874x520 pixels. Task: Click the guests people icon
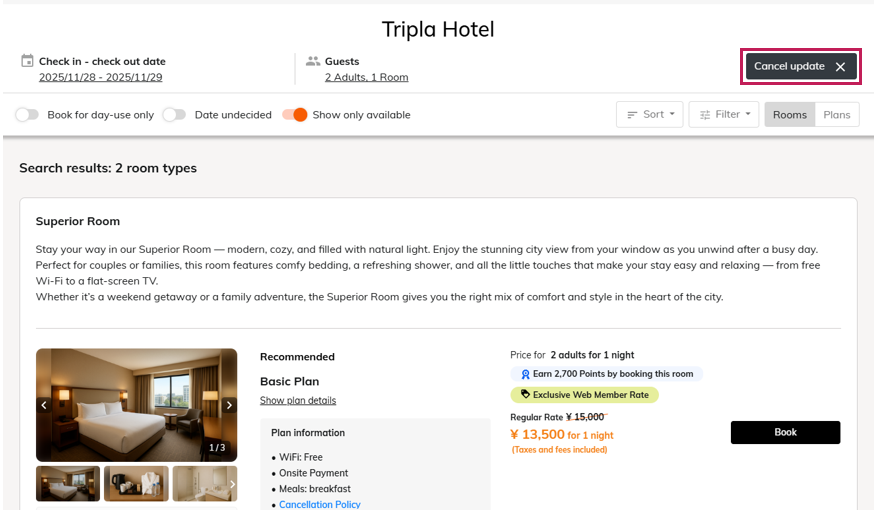tap(313, 61)
